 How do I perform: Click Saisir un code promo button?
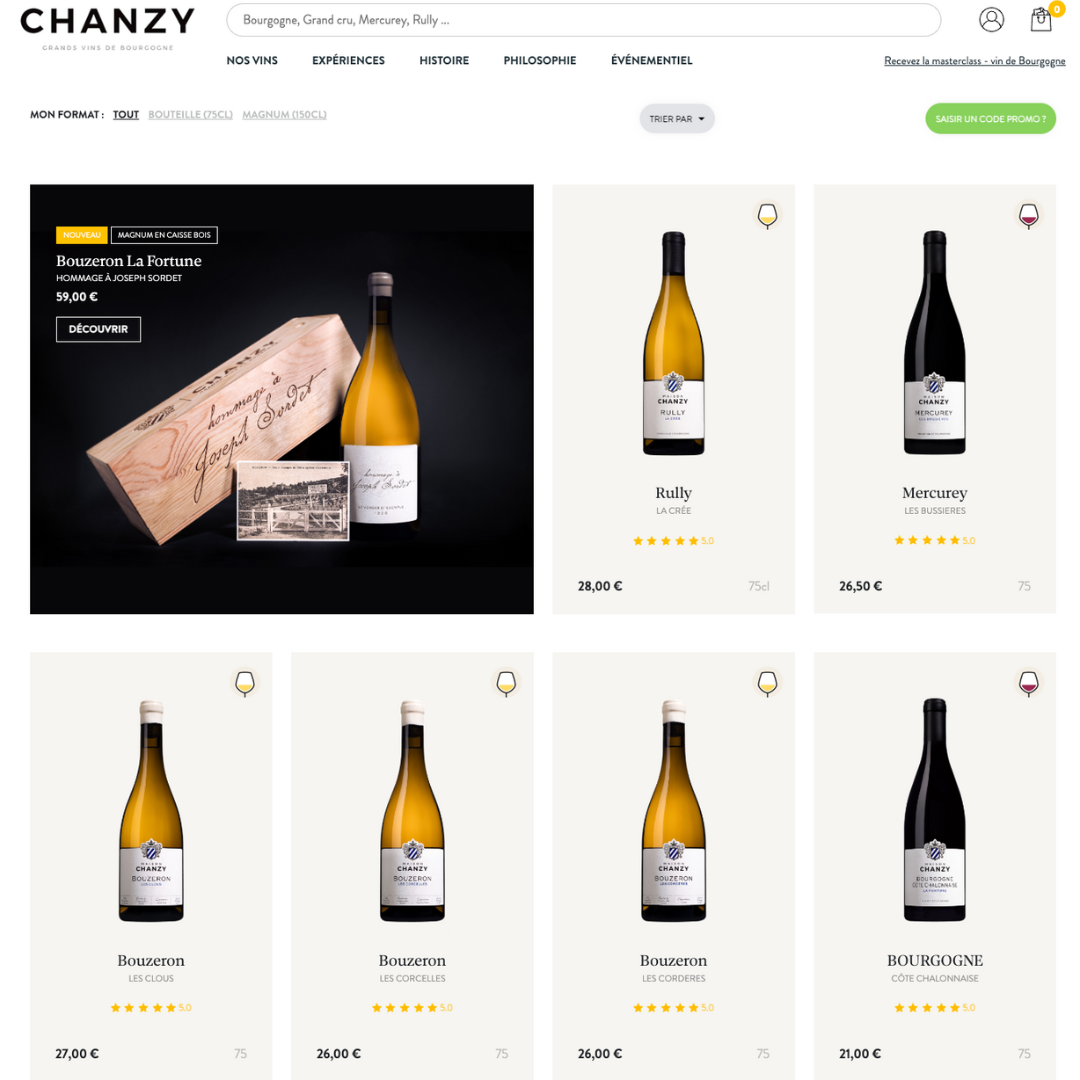click(x=990, y=118)
